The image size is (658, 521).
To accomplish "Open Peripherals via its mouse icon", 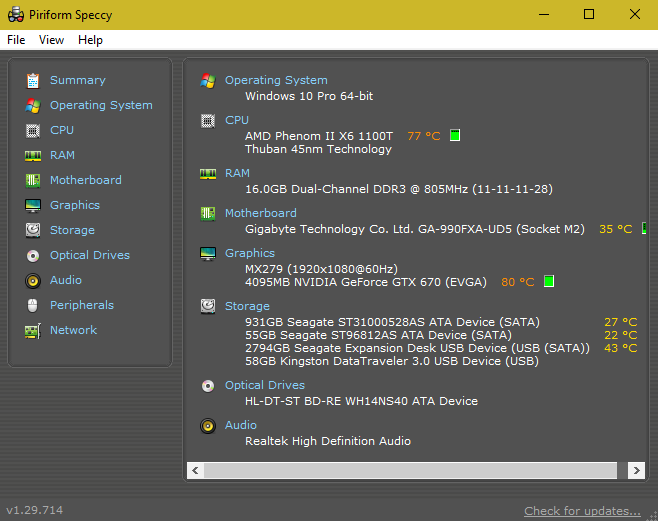I will click(33, 305).
